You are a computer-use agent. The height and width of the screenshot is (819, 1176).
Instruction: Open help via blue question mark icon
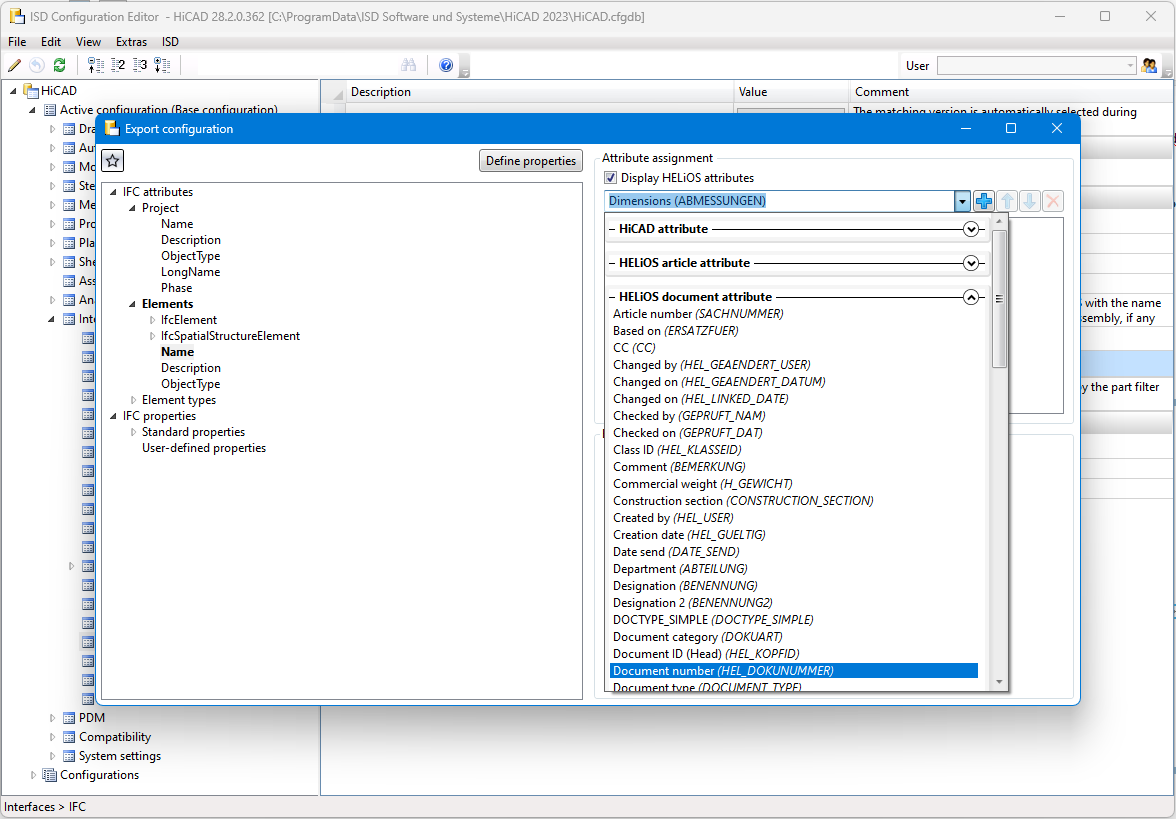(446, 65)
